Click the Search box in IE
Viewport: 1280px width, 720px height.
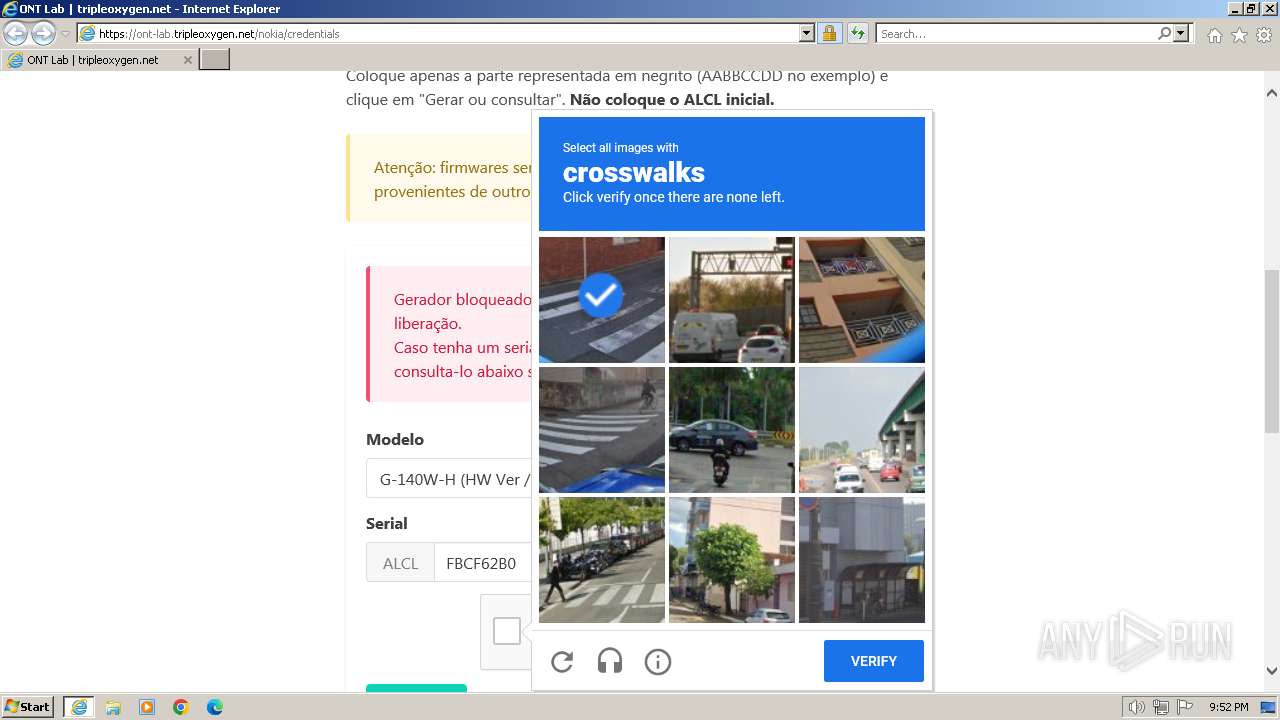pos(1017,33)
